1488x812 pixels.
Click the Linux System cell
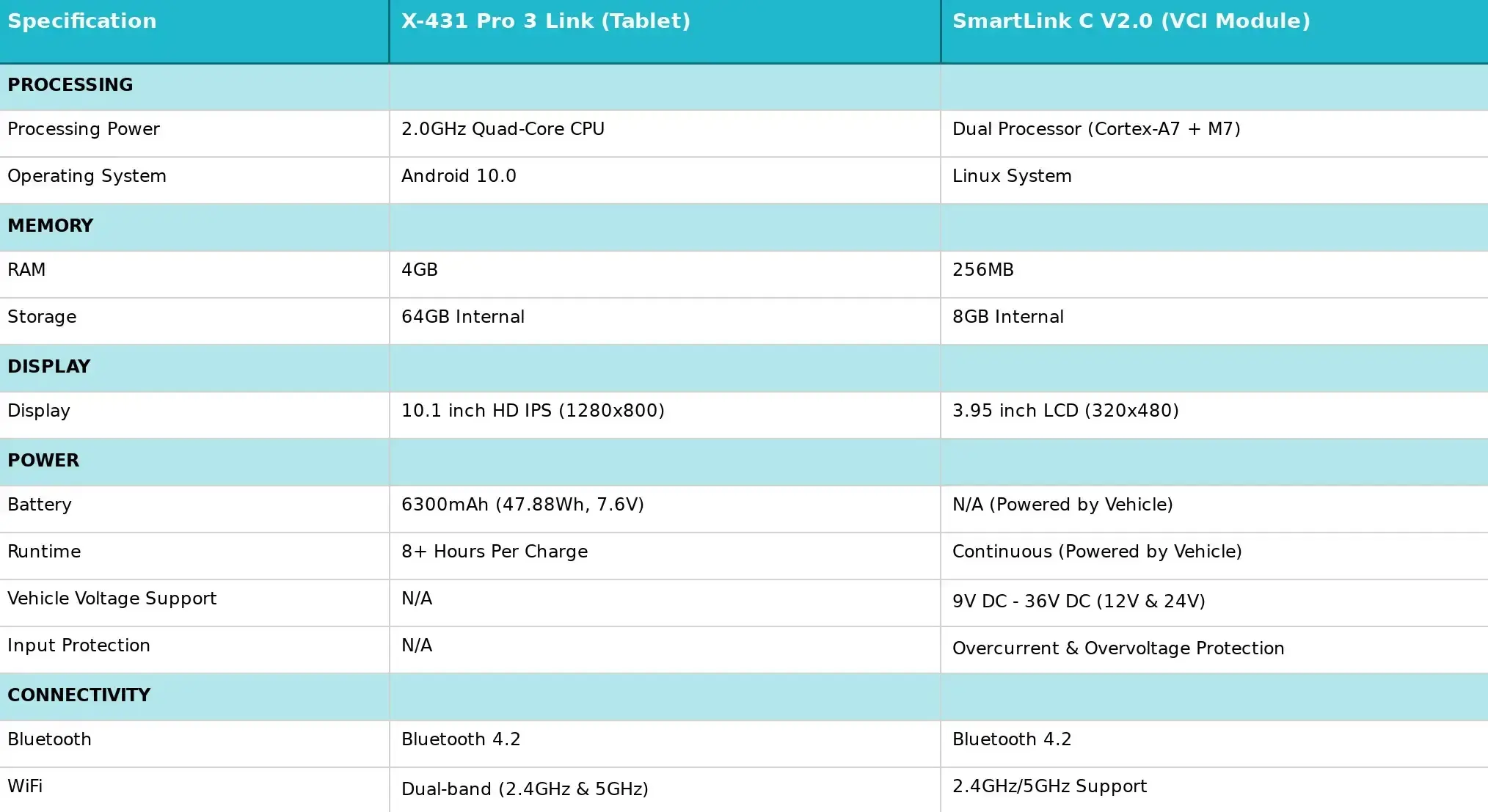[1012, 176]
